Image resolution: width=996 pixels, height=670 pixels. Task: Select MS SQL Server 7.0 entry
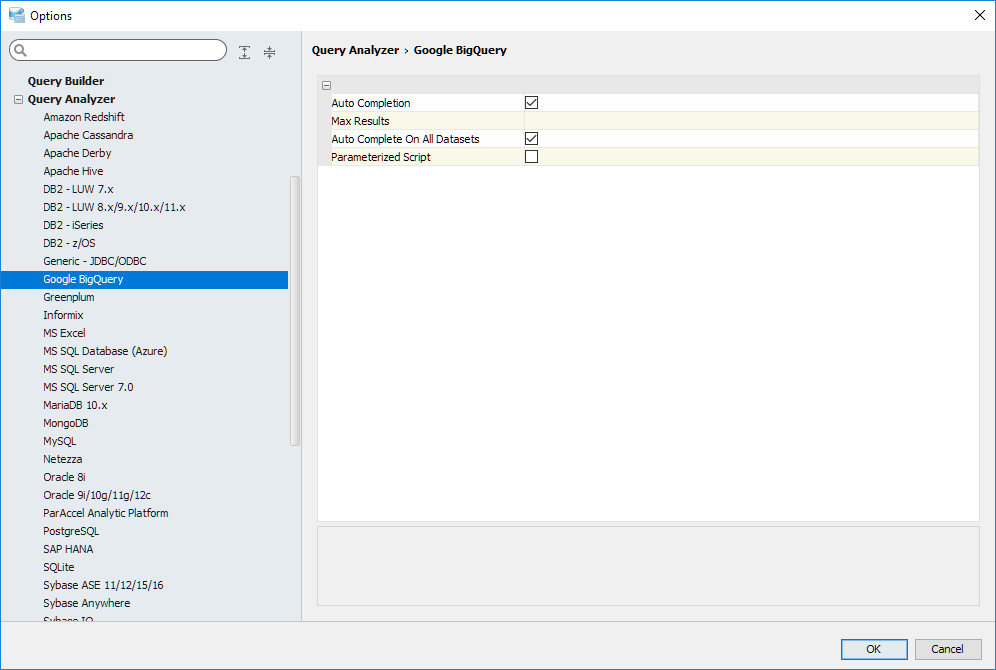tap(88, 387)
